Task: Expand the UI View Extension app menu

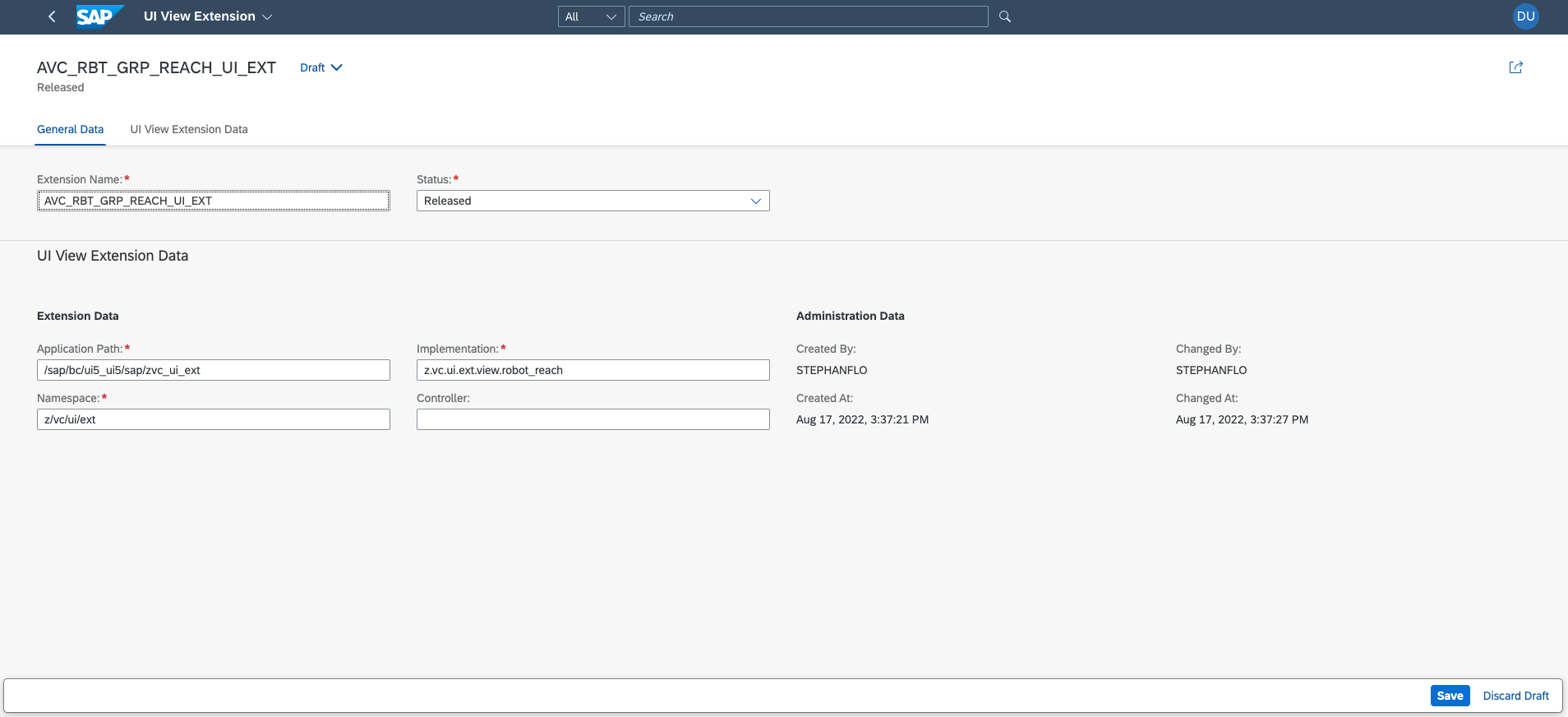Action: (207, 16)
